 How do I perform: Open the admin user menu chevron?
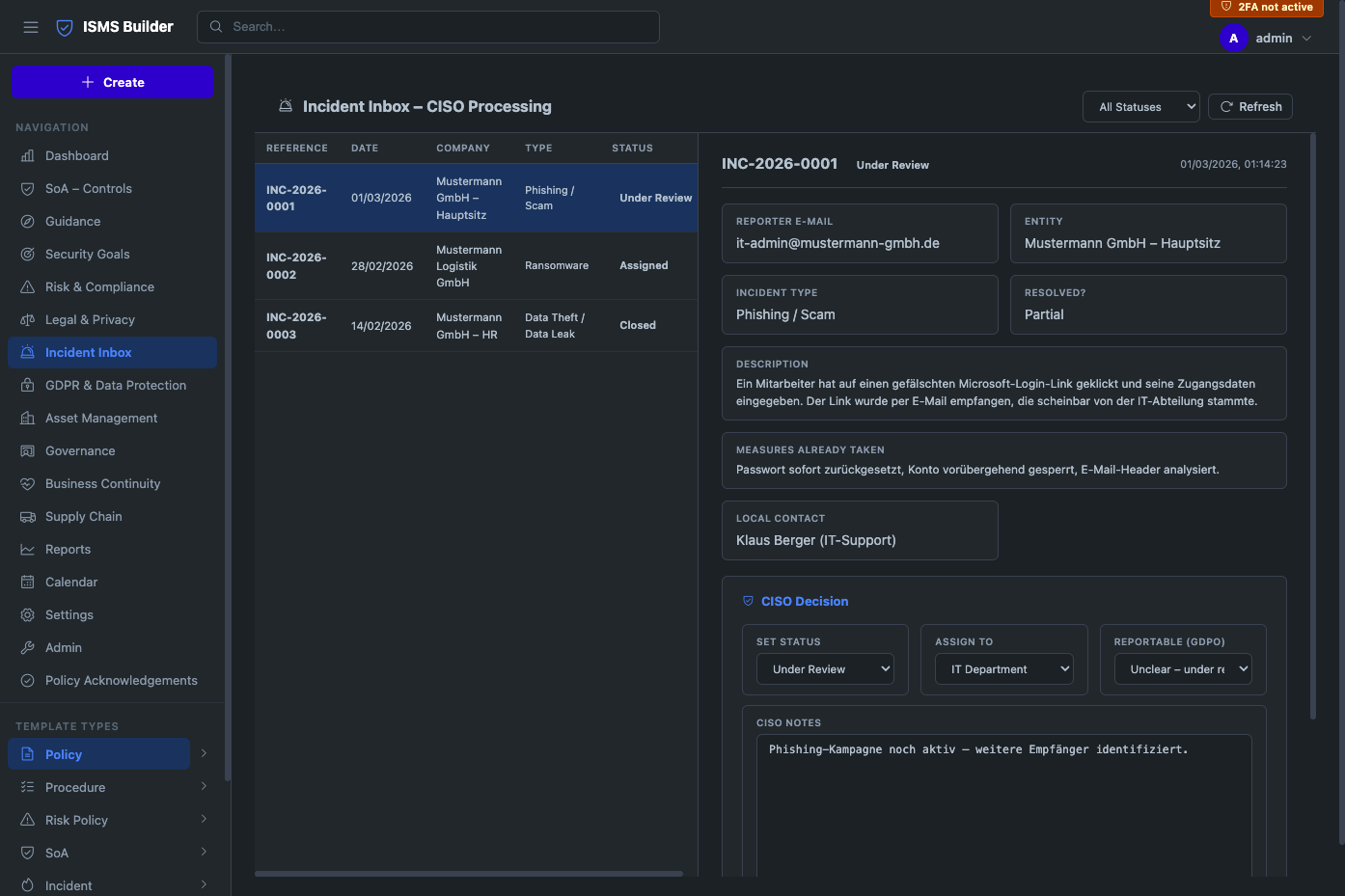pyautogui.click(x=1306, y=39)
